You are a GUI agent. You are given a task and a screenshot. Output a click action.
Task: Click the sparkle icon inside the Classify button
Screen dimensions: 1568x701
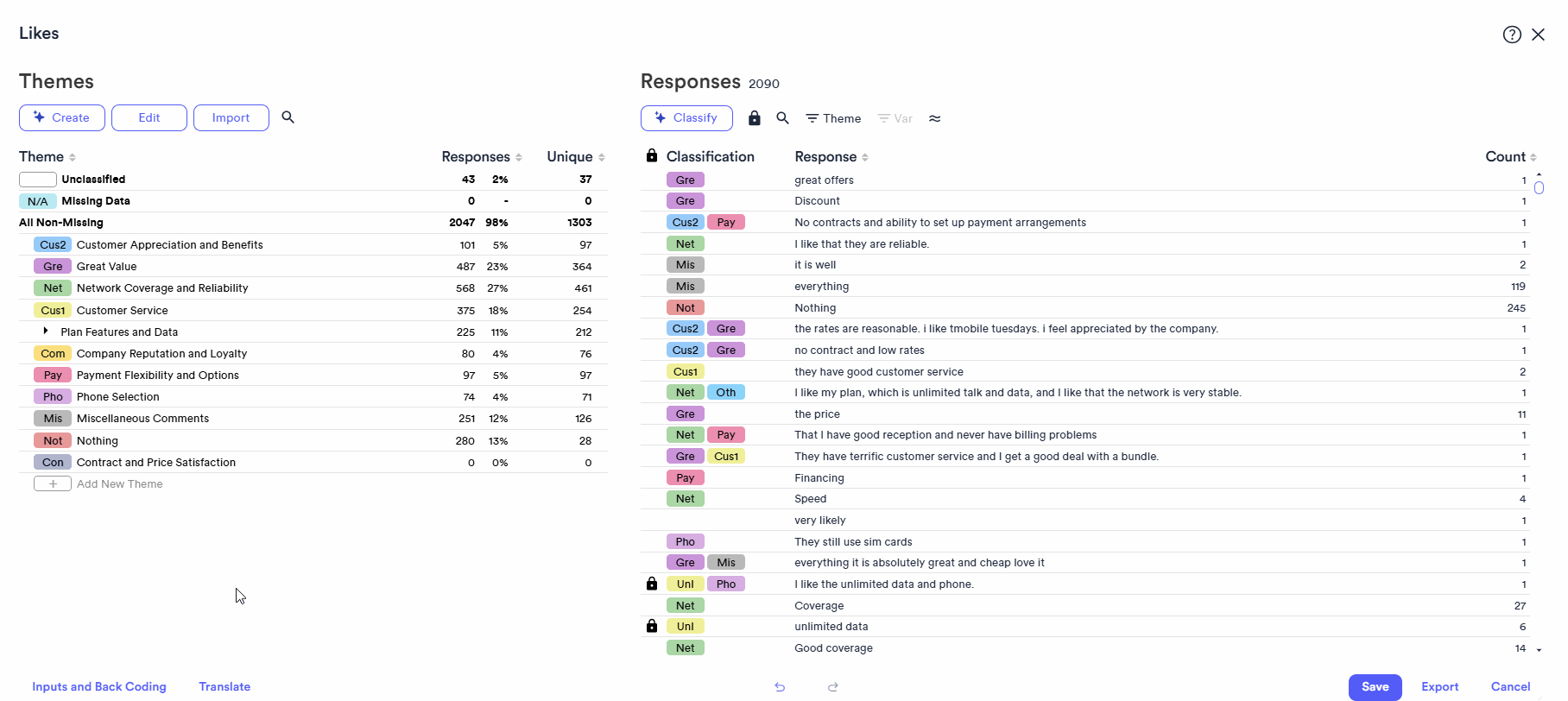(x=661, y=117)
